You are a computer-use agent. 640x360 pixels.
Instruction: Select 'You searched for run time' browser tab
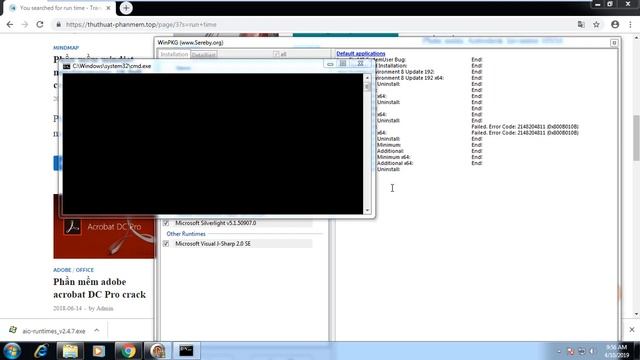pos(61,8)
